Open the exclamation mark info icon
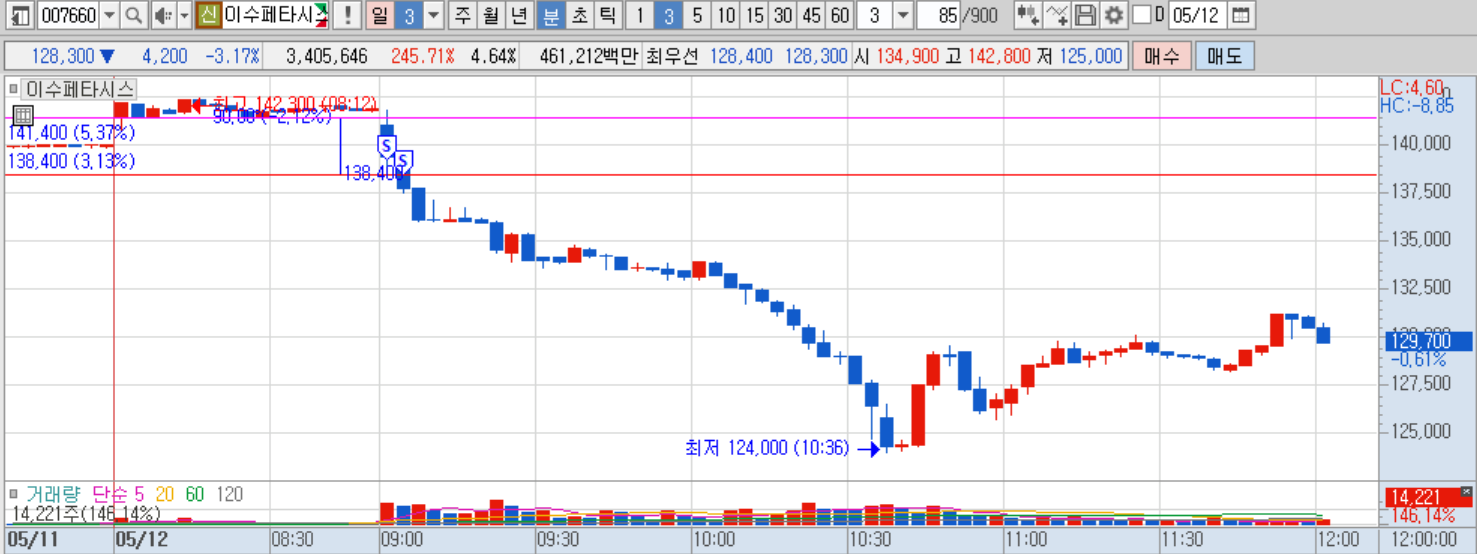The height and width of the screenshot is (554, 1477). 347,15
